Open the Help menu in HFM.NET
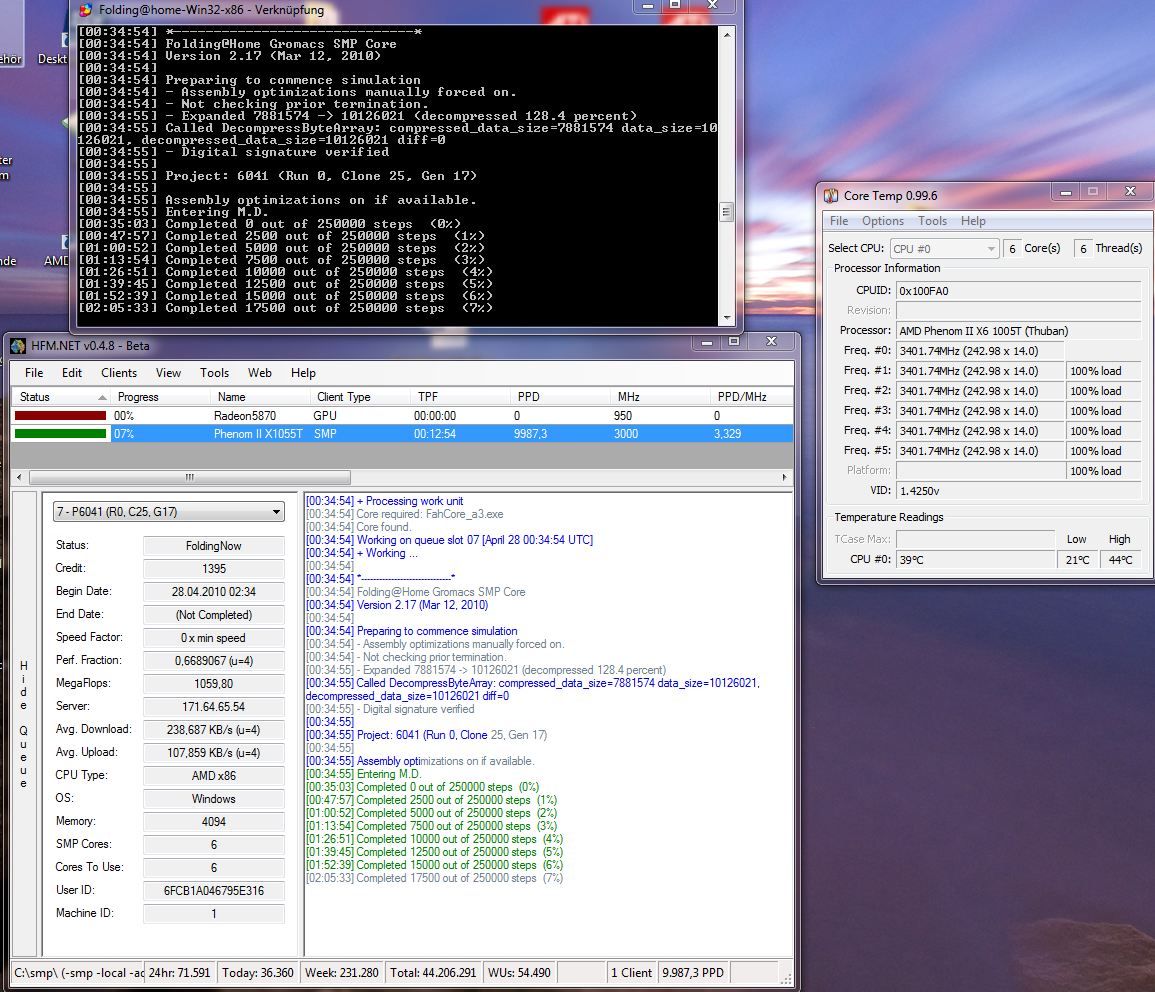Screen dimensions: 1155x992 tap(303, 373)
